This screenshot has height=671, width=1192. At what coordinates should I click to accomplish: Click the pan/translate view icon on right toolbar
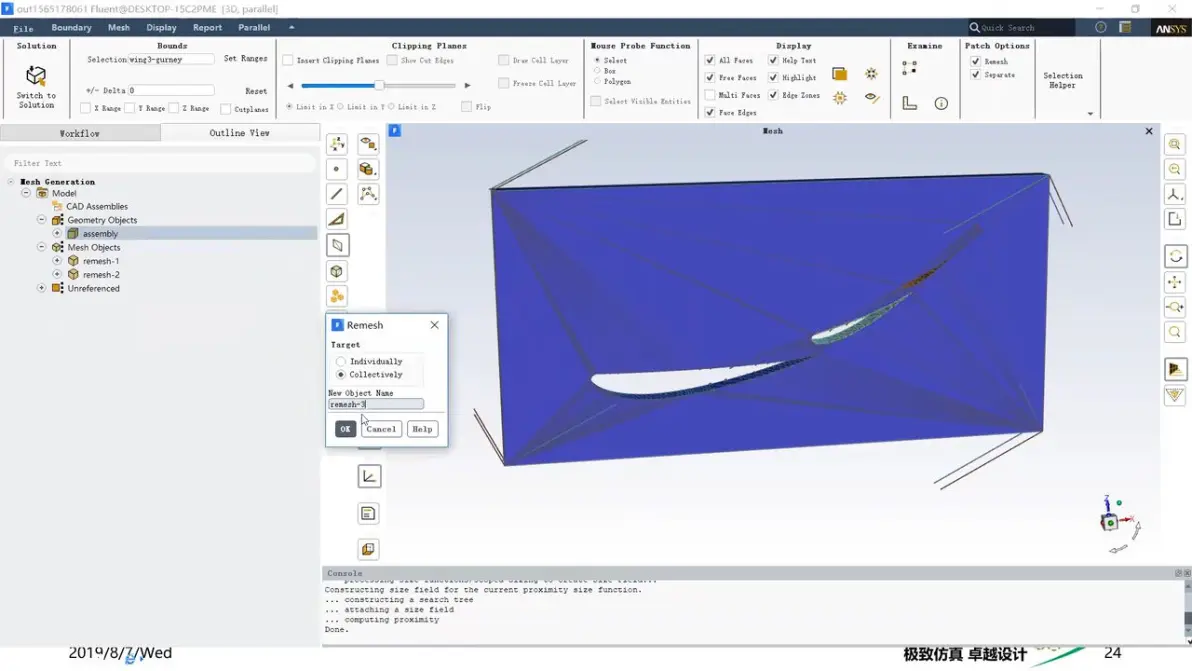point(1175,282)
